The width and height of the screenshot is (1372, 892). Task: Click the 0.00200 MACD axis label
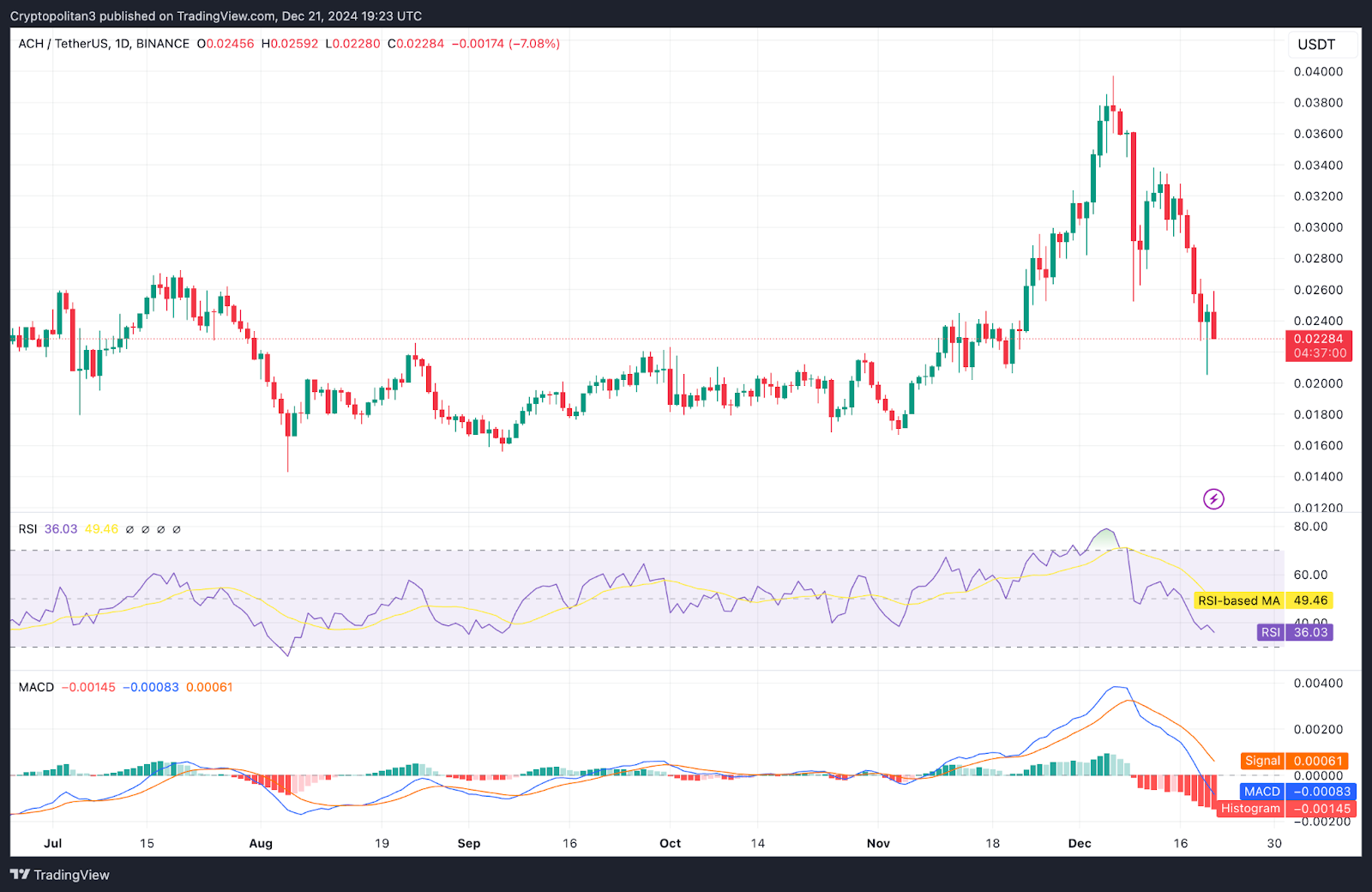pyautogui.click(x=1318, y=730)
